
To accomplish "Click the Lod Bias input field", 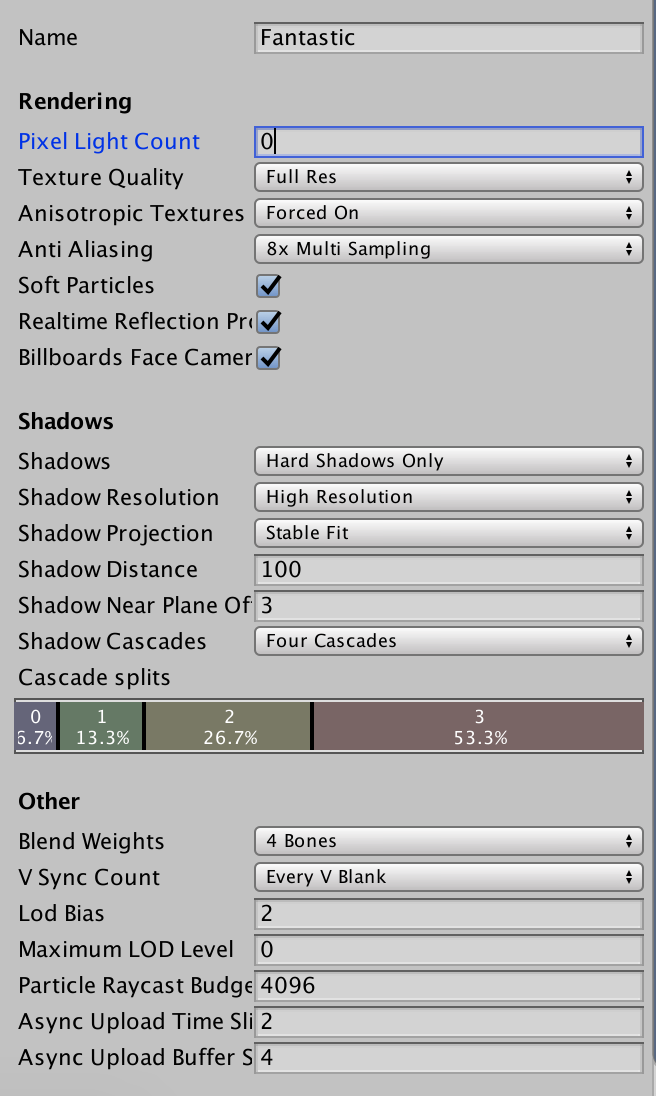I will pyautogui.click(x=448, y=914).
